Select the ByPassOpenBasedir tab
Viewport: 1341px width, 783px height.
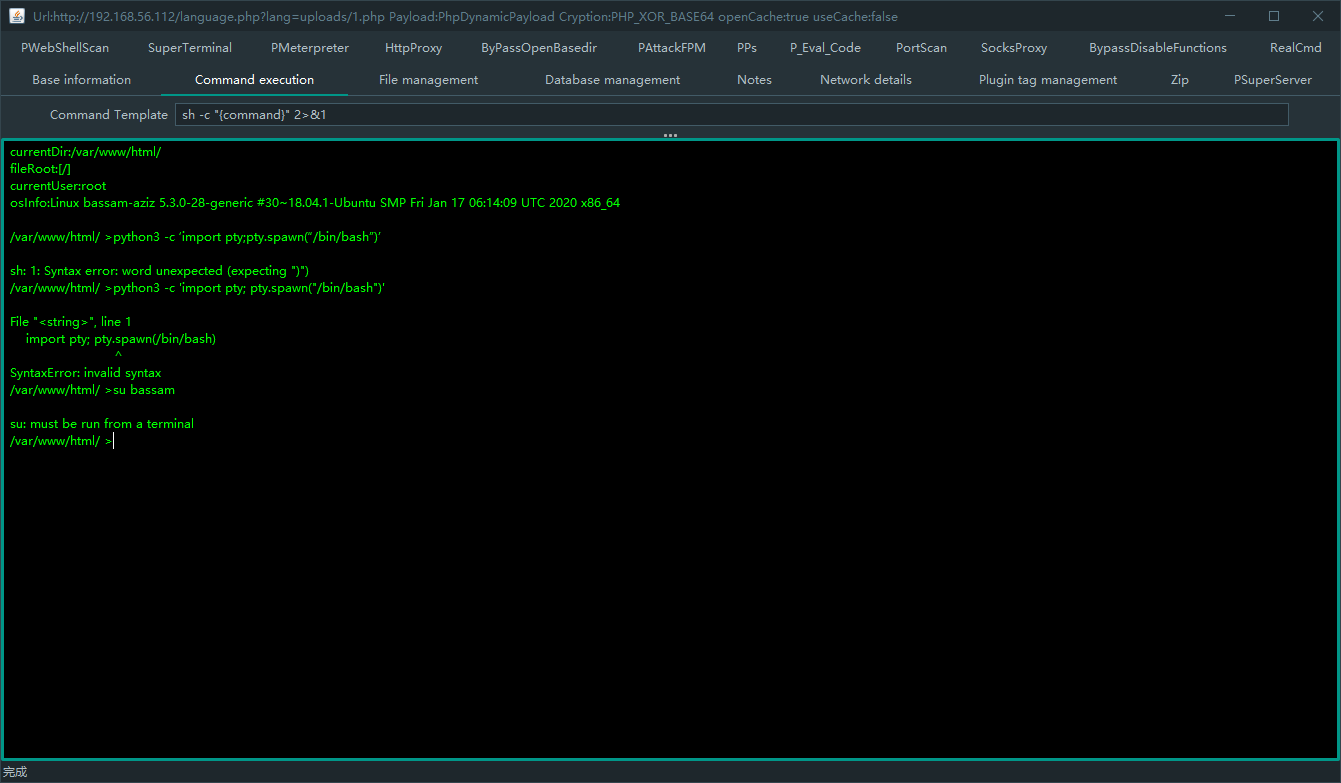(539, 47)
